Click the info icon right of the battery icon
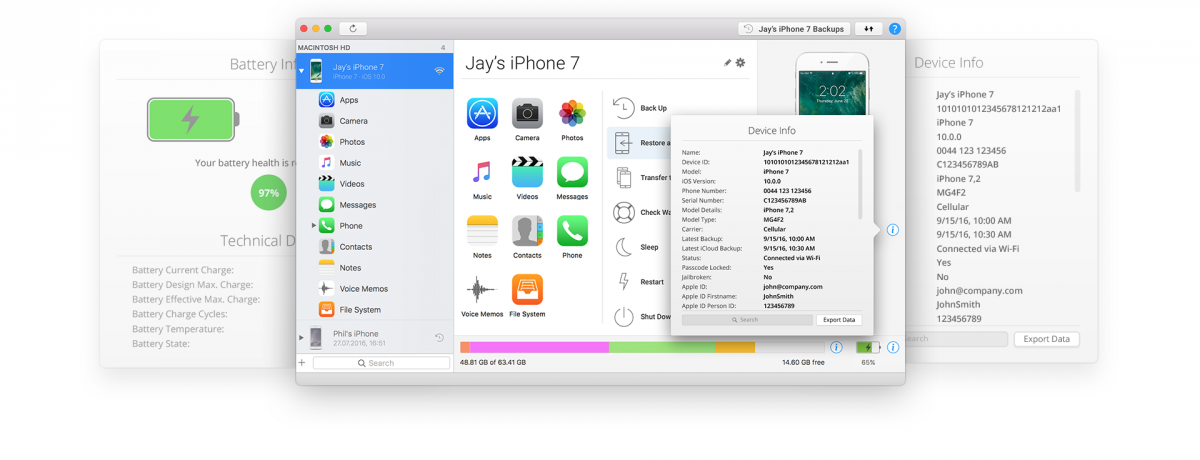The image size is (1200, 460). point(893,347)
